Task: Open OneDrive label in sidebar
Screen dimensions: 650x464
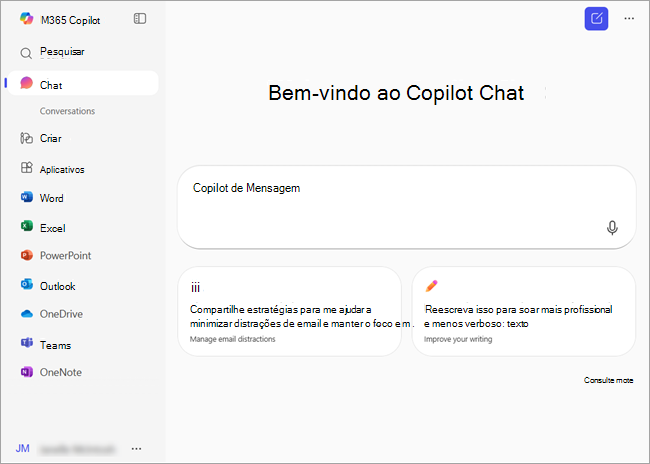Action: pos(61,314)
